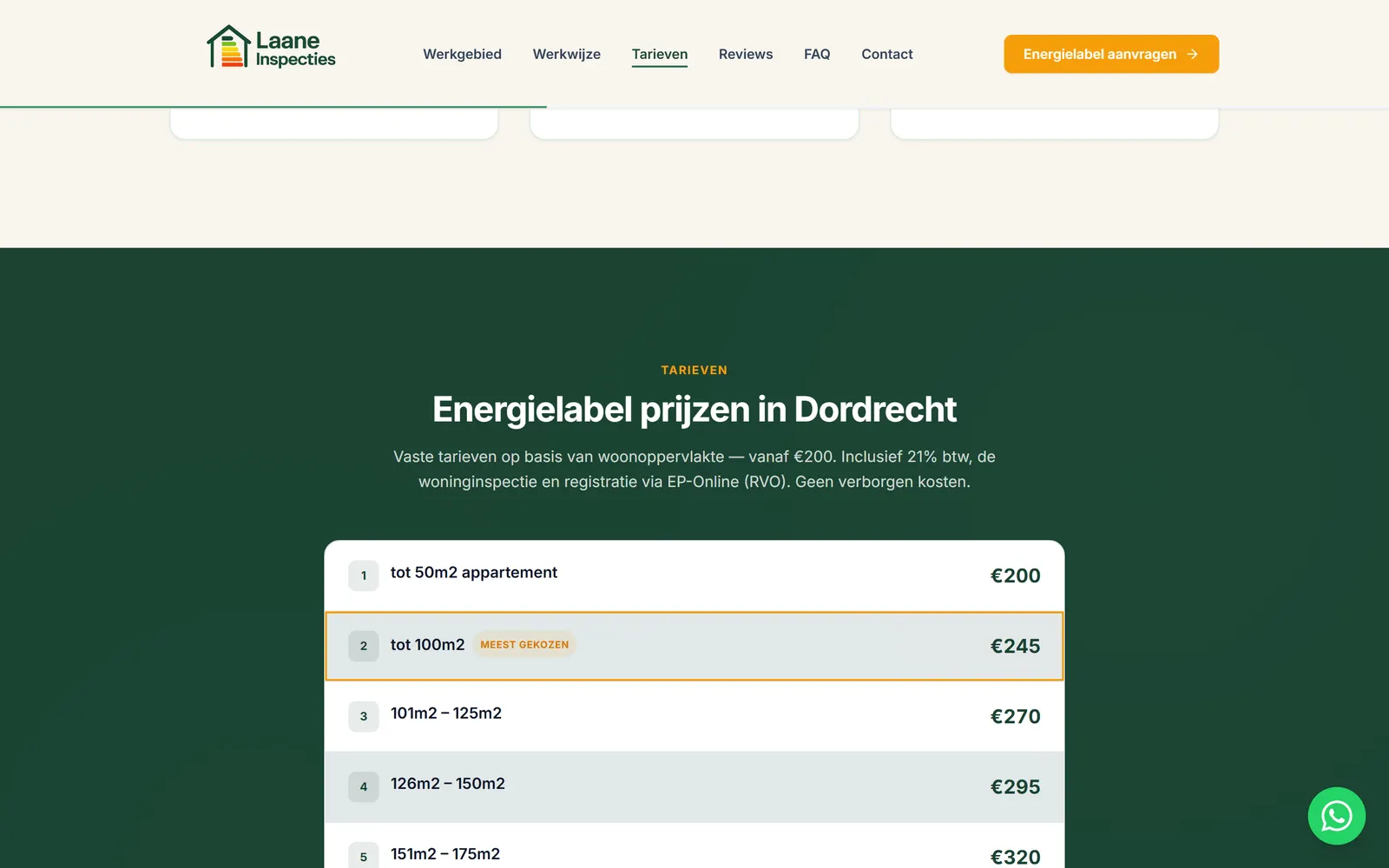Select highlighted tot 100m2 pricing row

coord(694,646)
